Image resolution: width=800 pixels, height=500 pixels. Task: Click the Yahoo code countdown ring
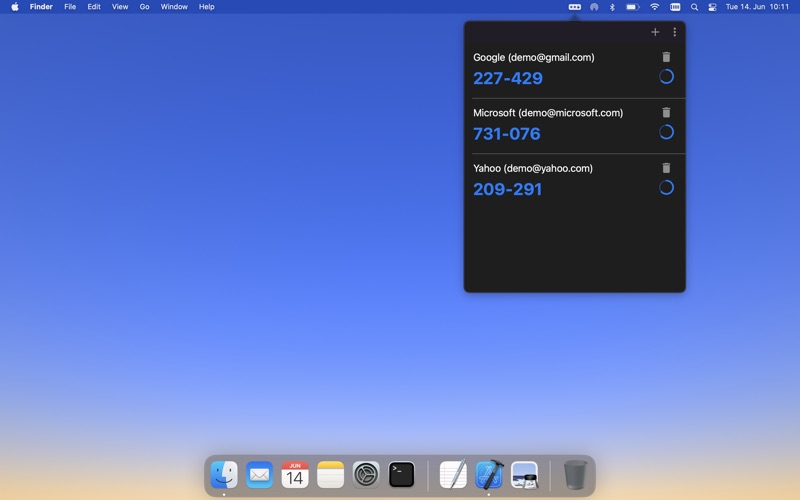[x=666, y=188]
